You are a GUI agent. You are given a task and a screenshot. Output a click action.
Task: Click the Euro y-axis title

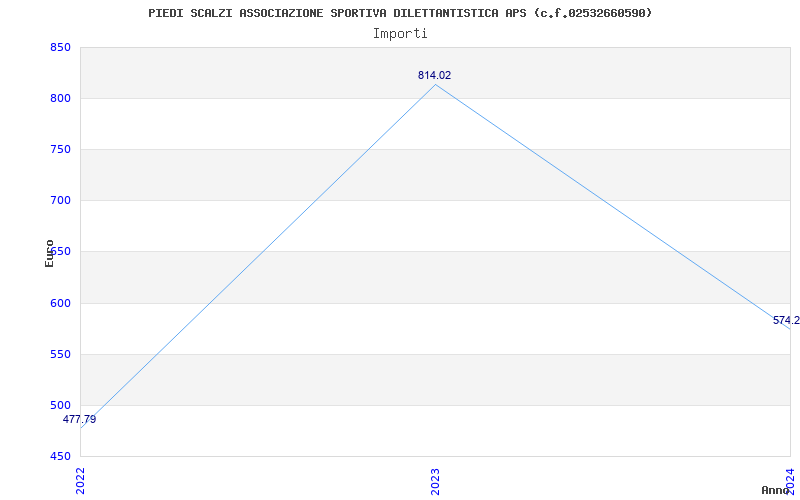click(x=49, y=253)
